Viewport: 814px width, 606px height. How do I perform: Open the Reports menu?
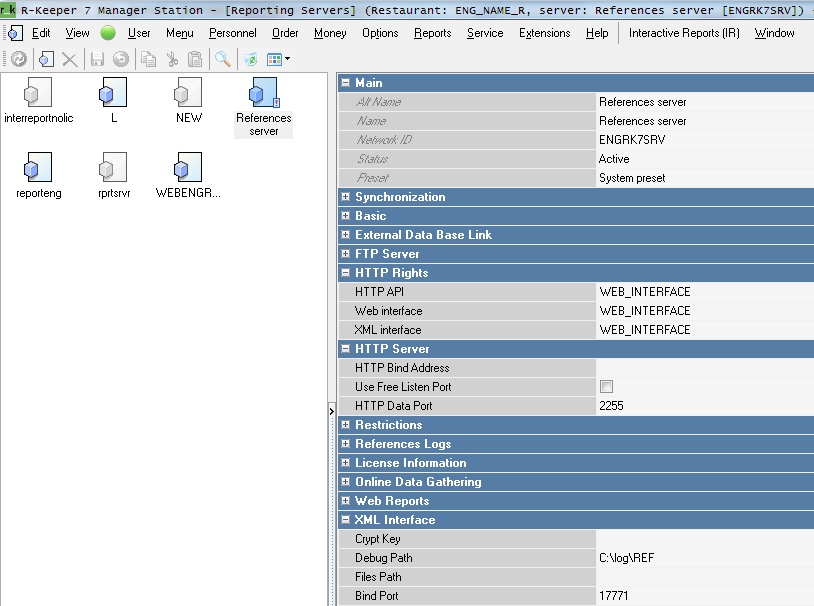pos(432,33)
